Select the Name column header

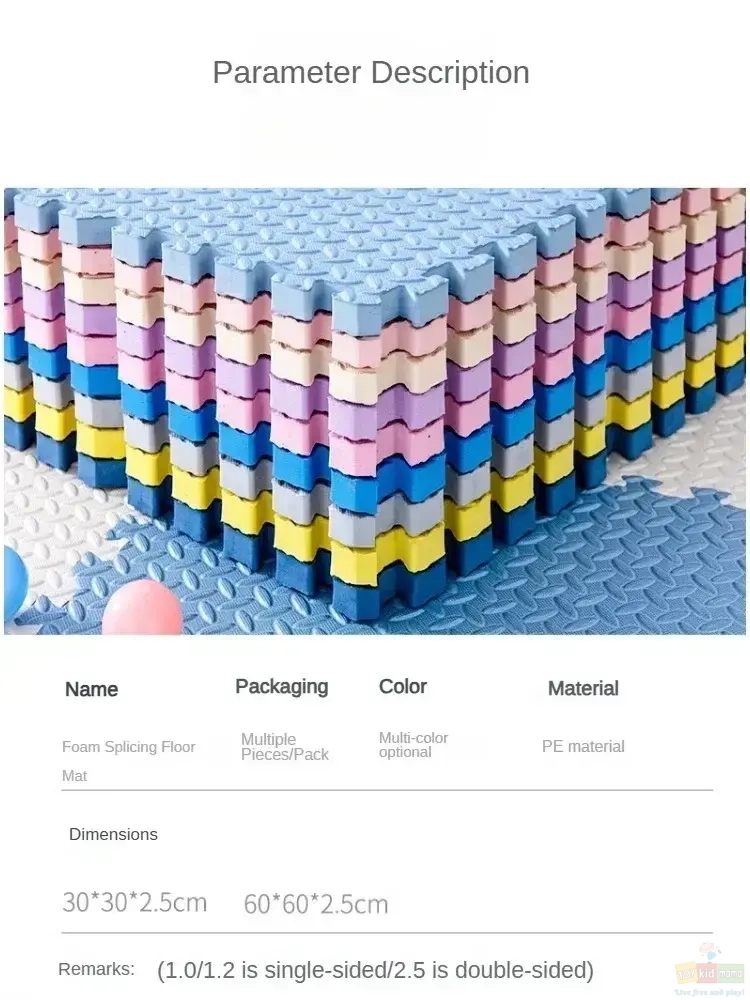pos(91,689)
